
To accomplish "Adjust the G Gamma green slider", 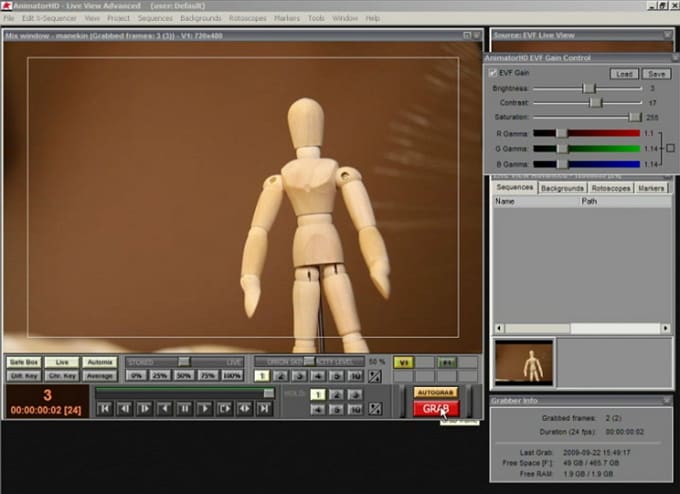I will [x=562, y=149].
